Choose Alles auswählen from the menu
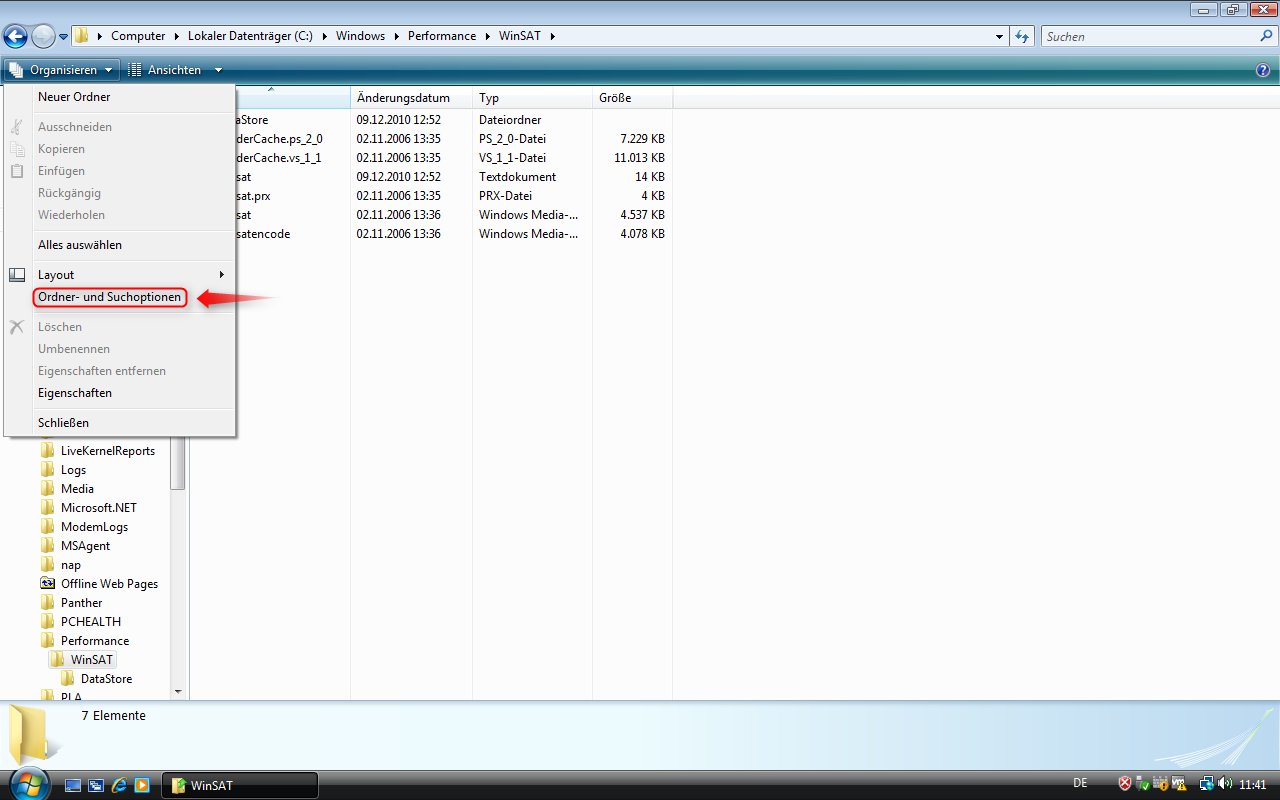Viewport: 1280px width, 800px height. [78, 244]
